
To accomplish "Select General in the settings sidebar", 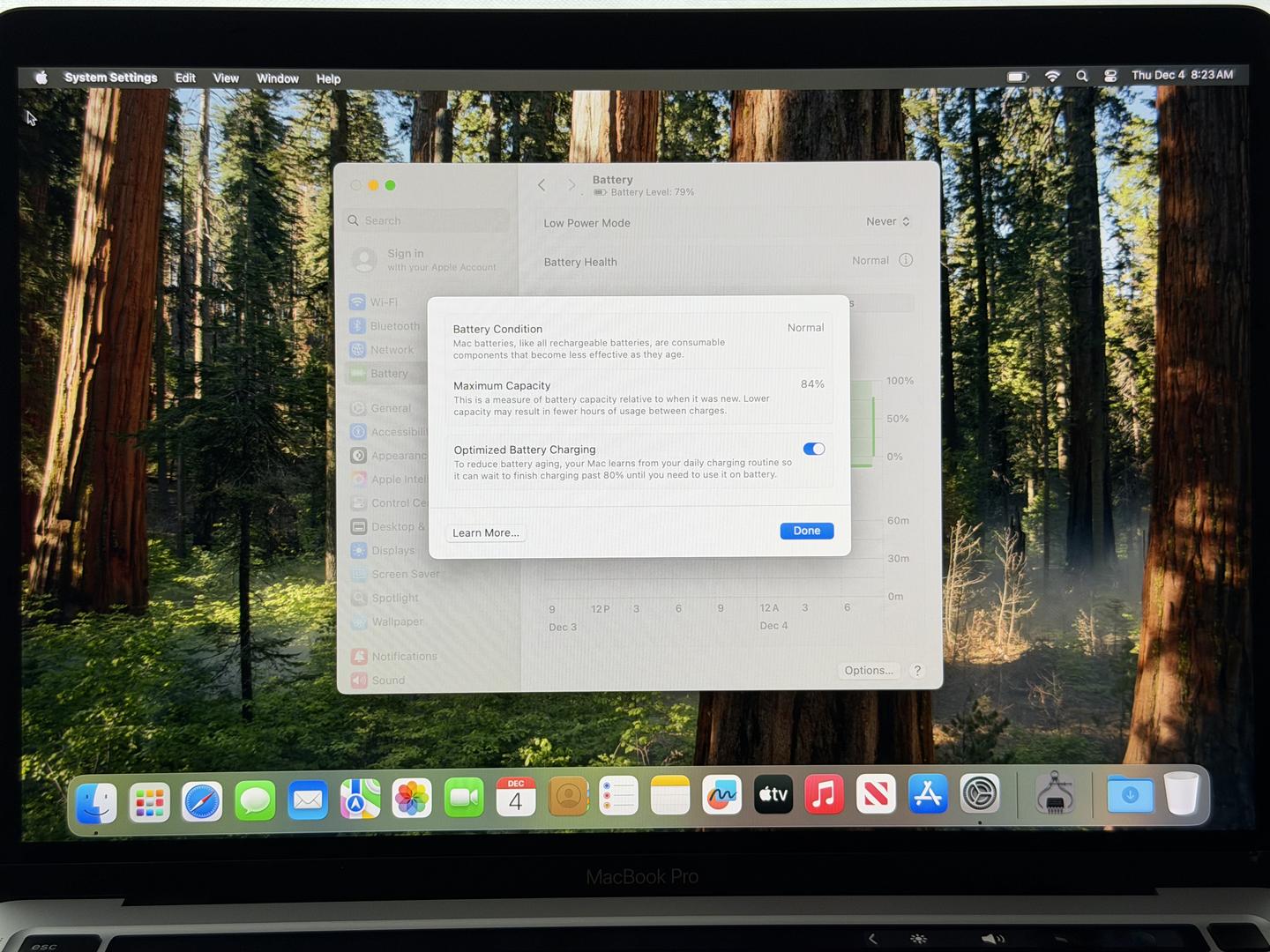I will point(382,408).
